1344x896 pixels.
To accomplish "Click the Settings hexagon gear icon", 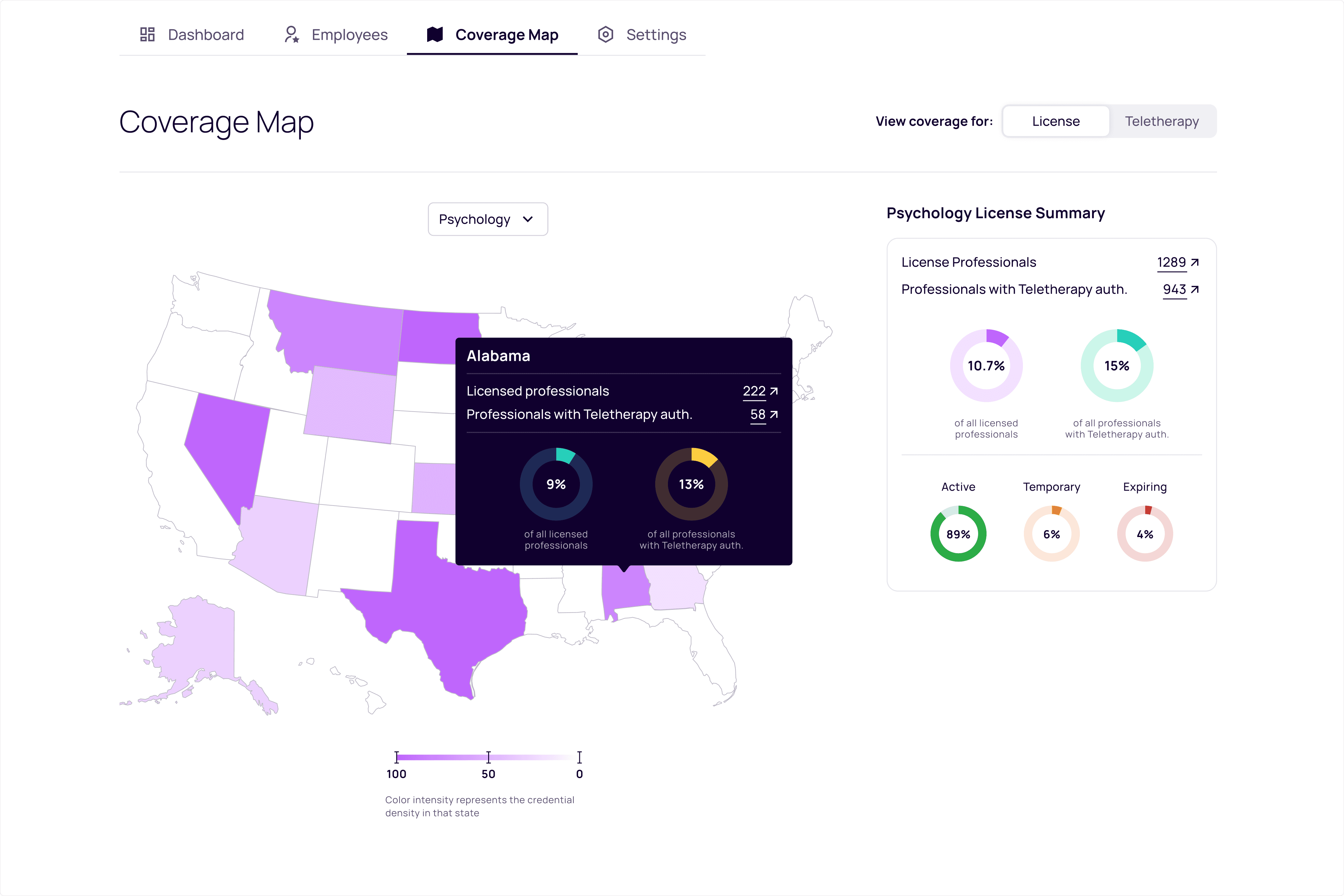I will tap(606, 34).
